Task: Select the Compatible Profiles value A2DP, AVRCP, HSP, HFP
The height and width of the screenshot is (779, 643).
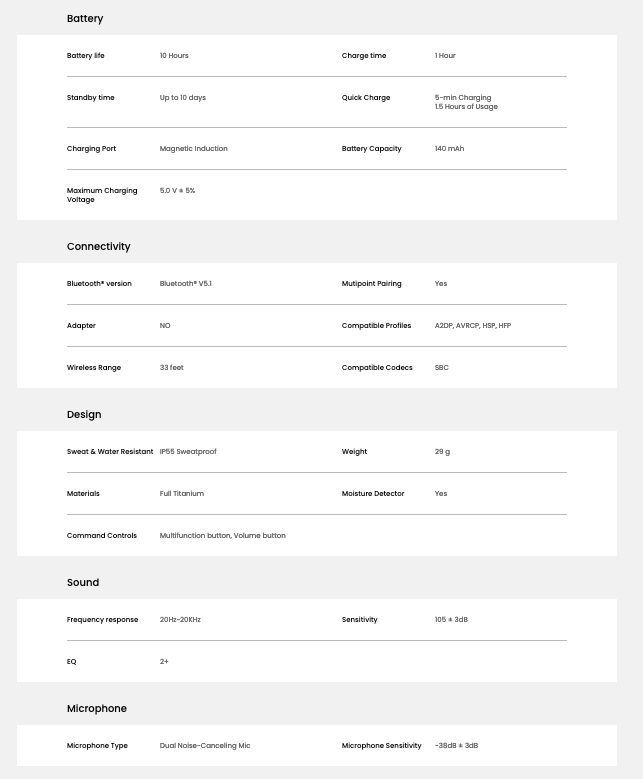Action: [x=472, y=326]
